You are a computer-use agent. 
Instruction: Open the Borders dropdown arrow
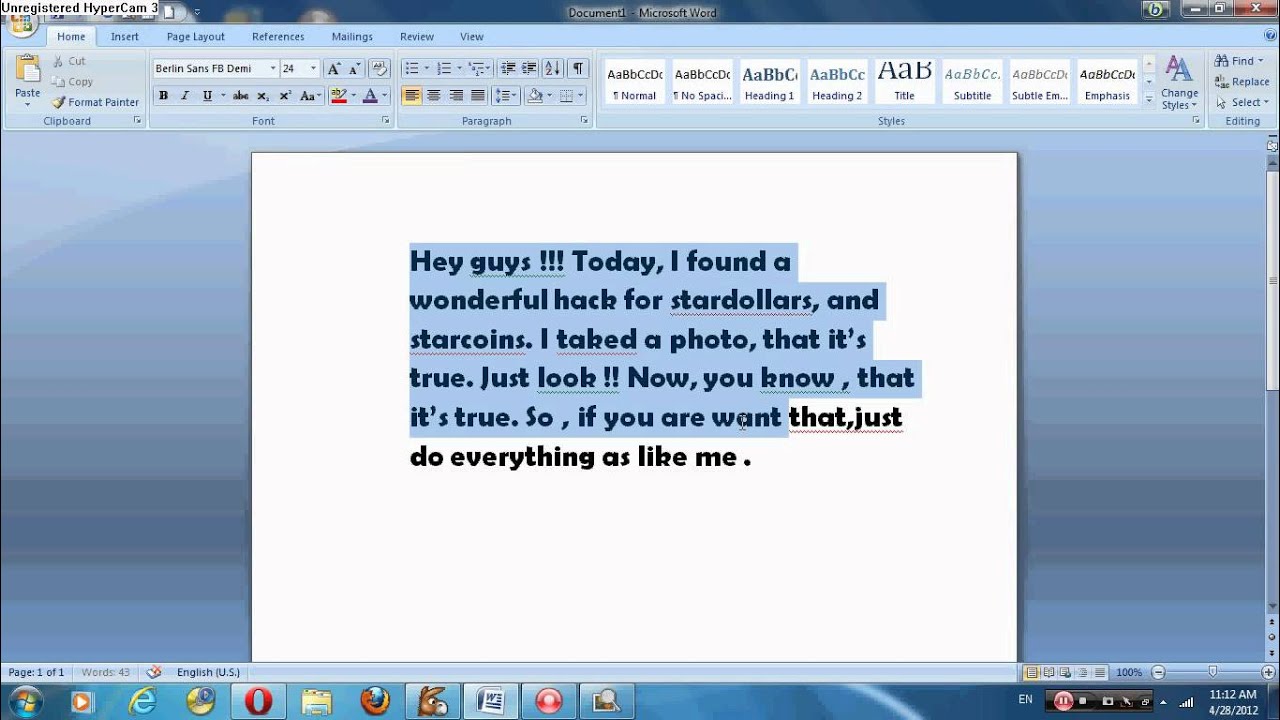point(582,96)
